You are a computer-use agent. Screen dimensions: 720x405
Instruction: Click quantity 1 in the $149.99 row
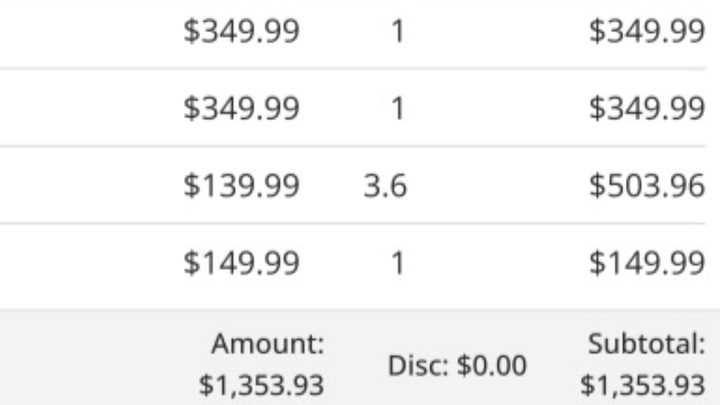click(398, 264)
